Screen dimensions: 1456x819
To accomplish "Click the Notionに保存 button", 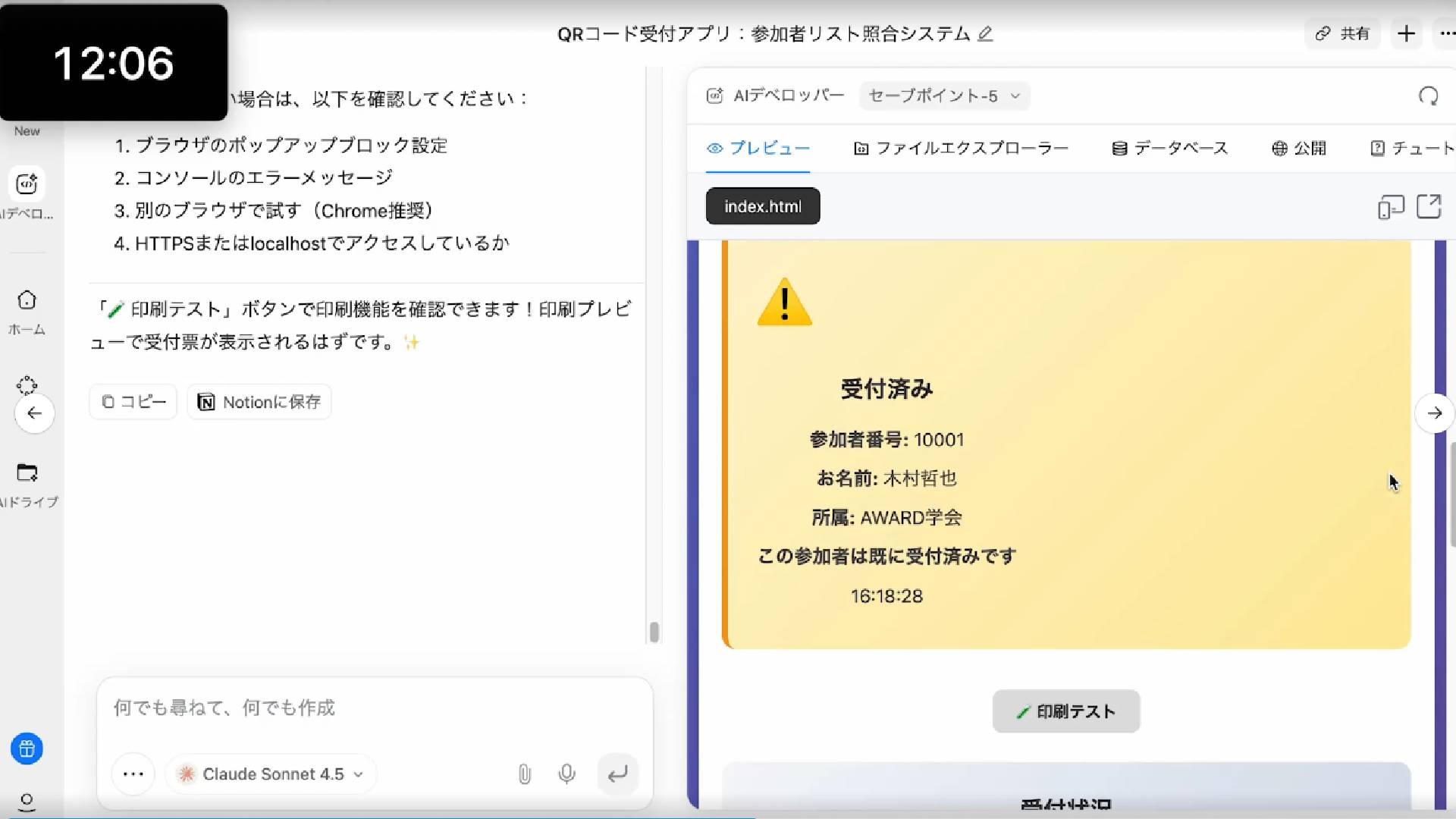I will point(259,402).
